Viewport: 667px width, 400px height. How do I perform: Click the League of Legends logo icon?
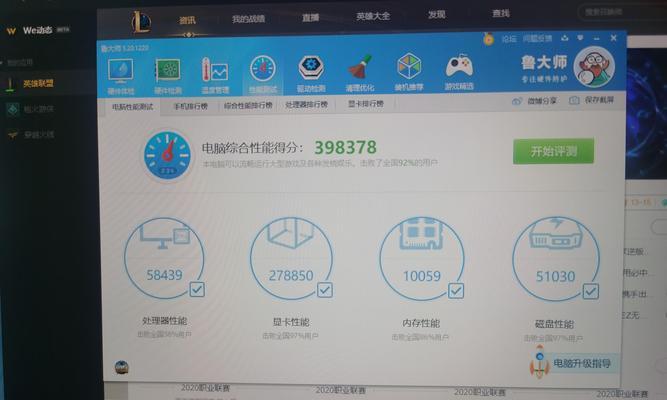141,22
